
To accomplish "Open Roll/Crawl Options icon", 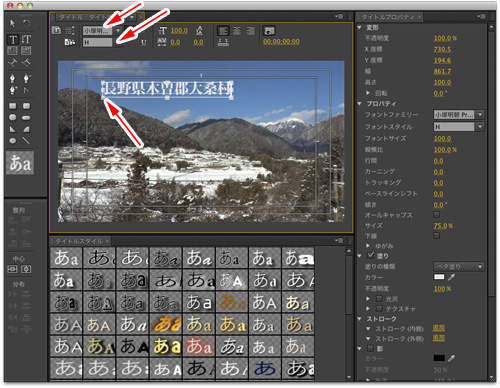I will coord(70,30).
